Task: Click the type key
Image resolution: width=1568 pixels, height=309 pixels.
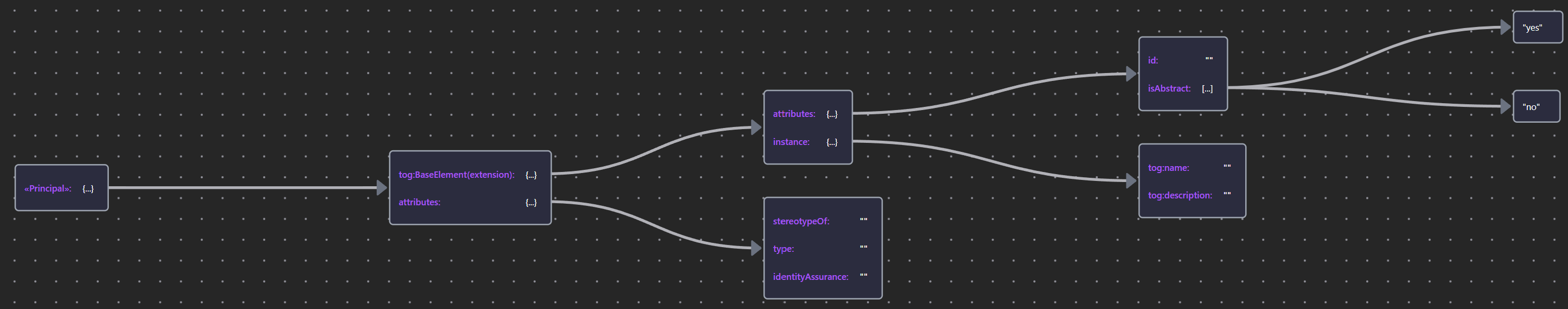Action: [783, 249]
